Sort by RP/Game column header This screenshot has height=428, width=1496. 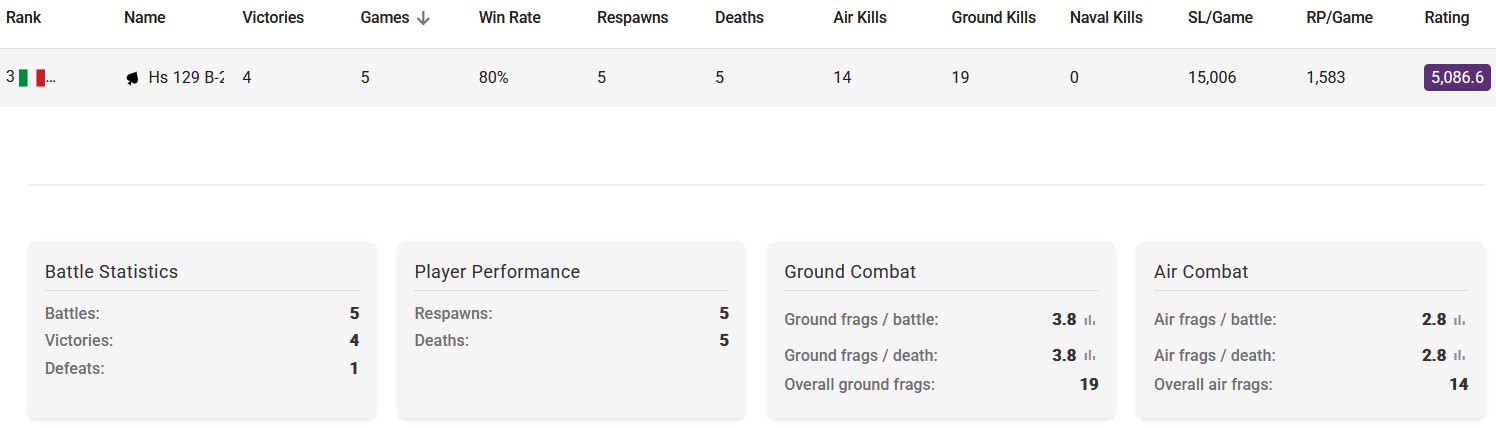tap(1339, 18)
